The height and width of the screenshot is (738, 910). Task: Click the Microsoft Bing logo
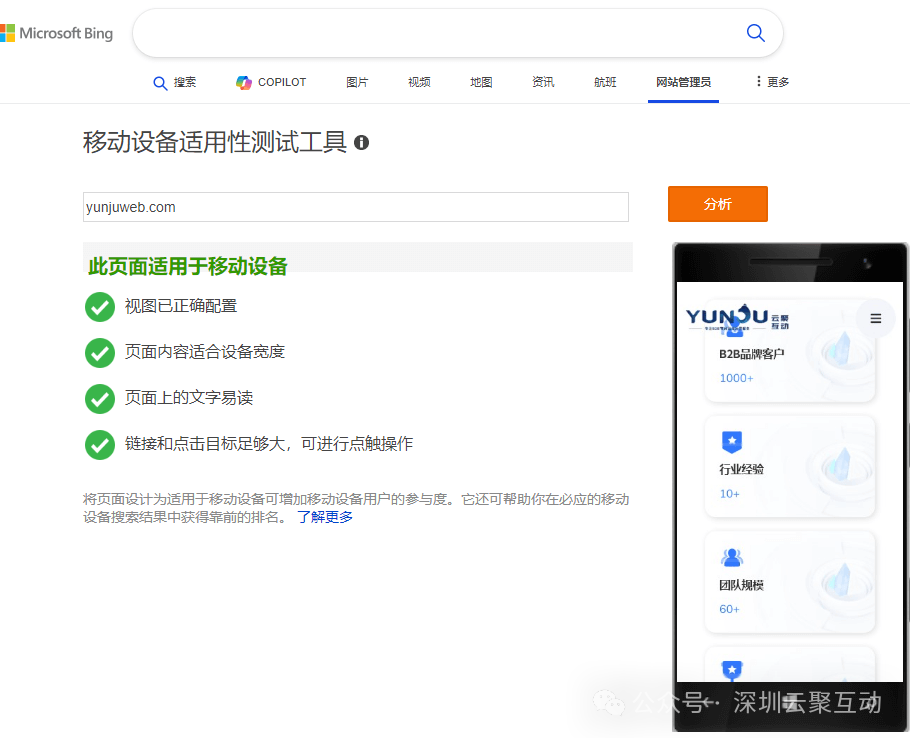click(x=56, y=33)
